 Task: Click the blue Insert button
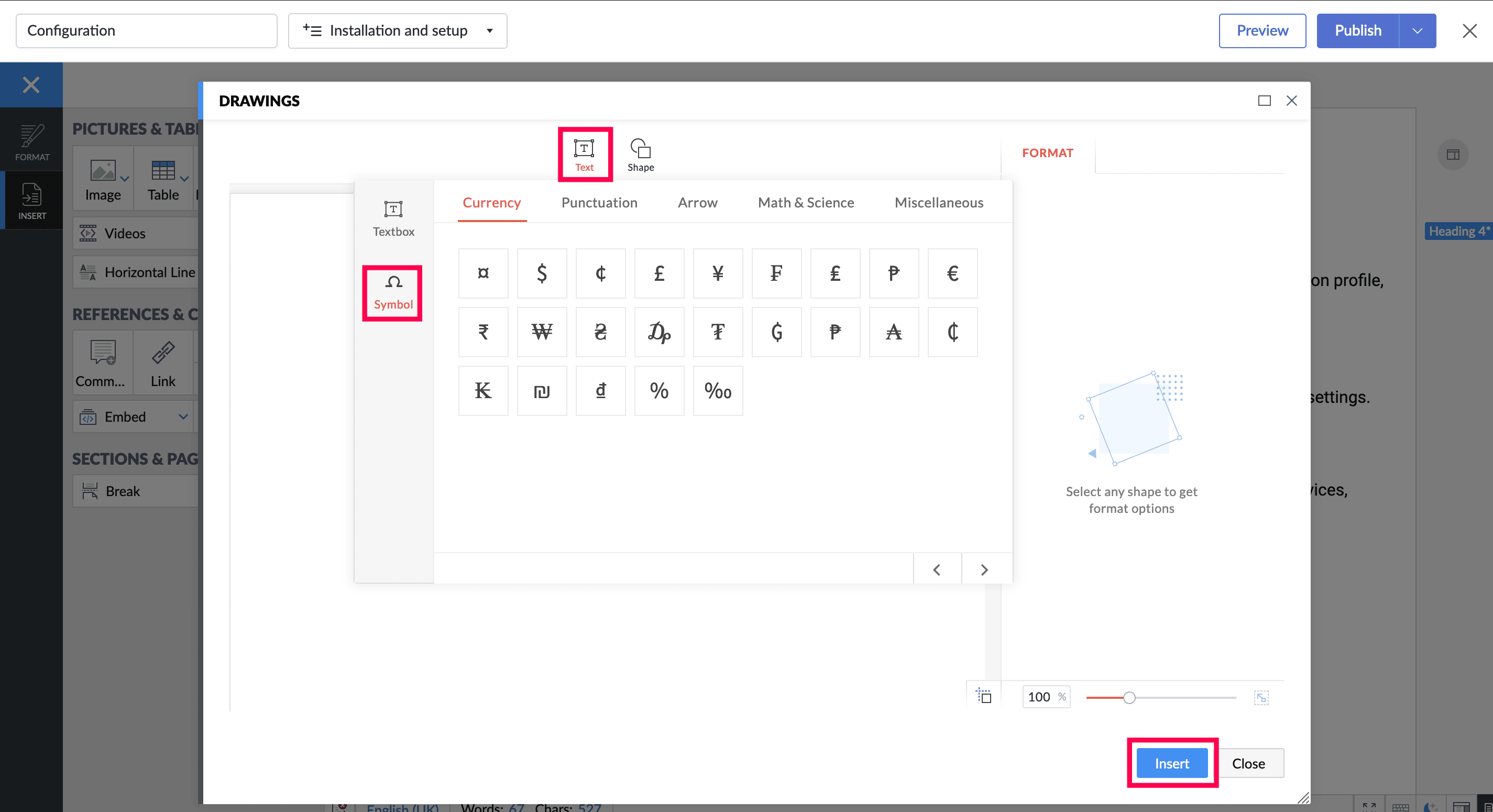(x=1171, y=763)
